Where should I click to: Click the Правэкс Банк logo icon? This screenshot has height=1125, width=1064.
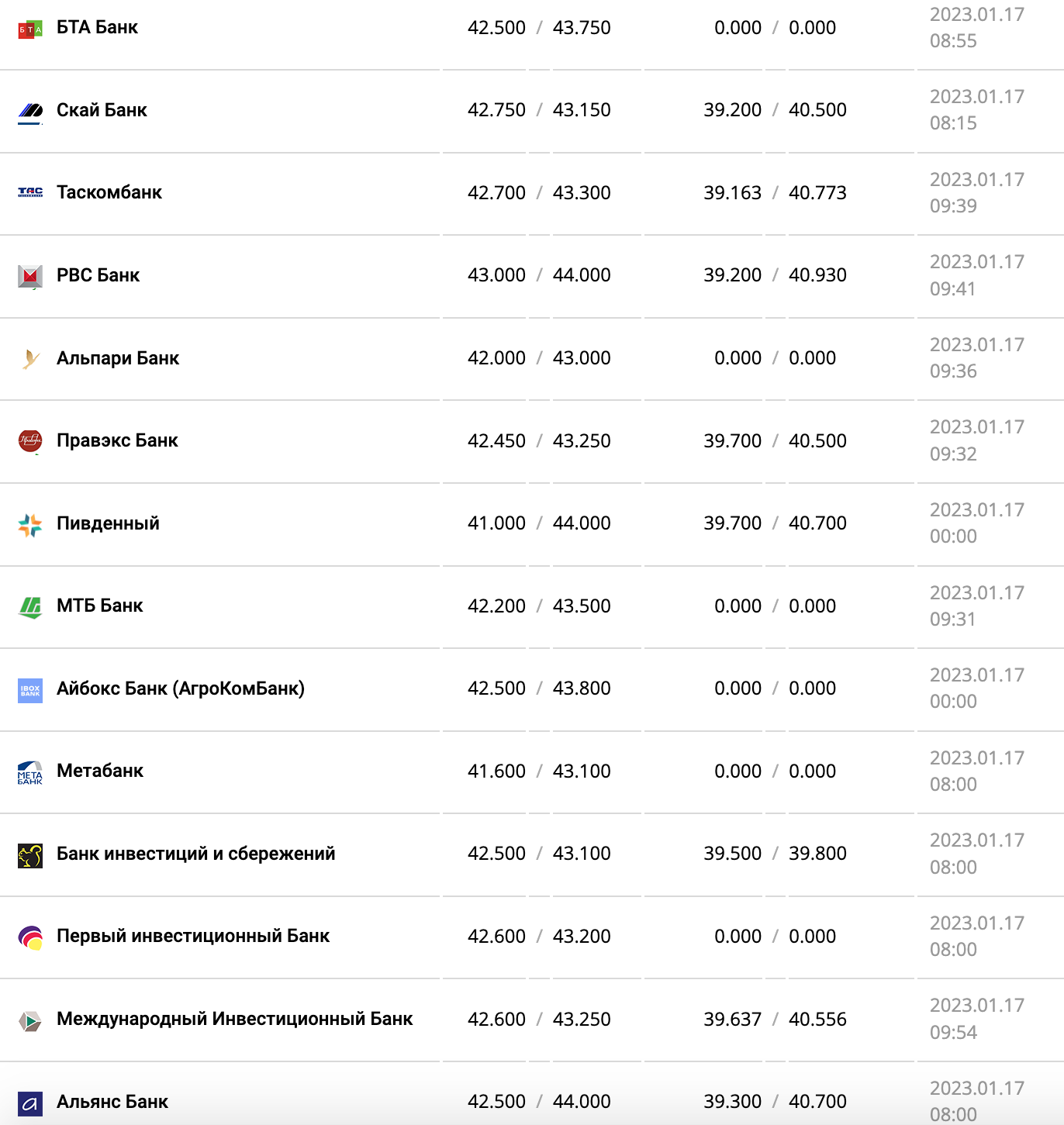point(29,440)
